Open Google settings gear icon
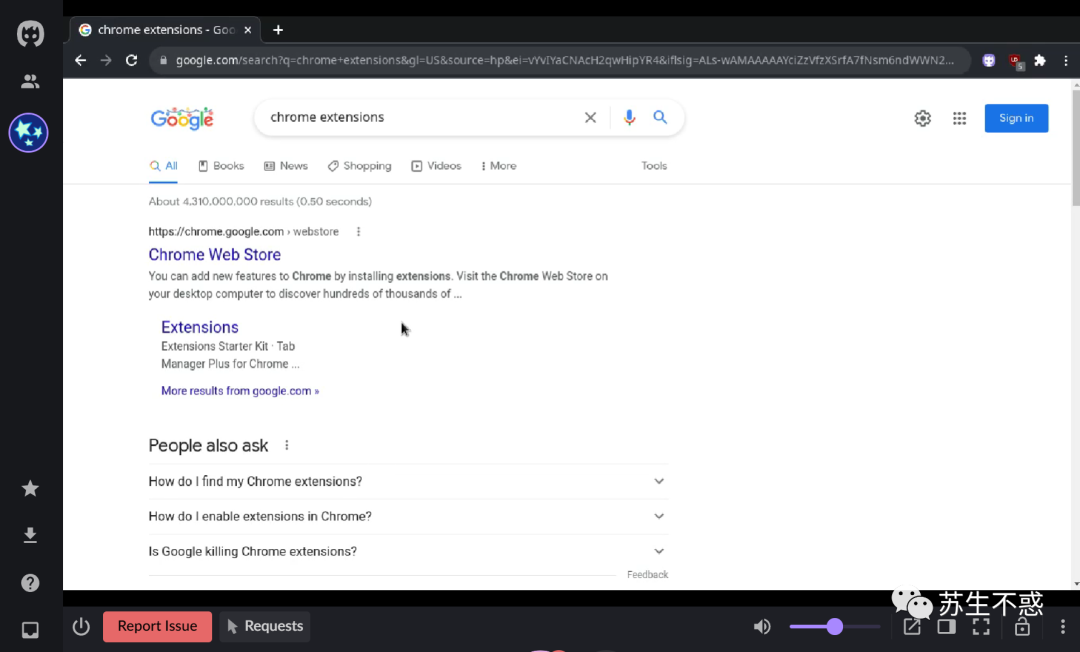The image size is (1080, 652). [922, 118]
